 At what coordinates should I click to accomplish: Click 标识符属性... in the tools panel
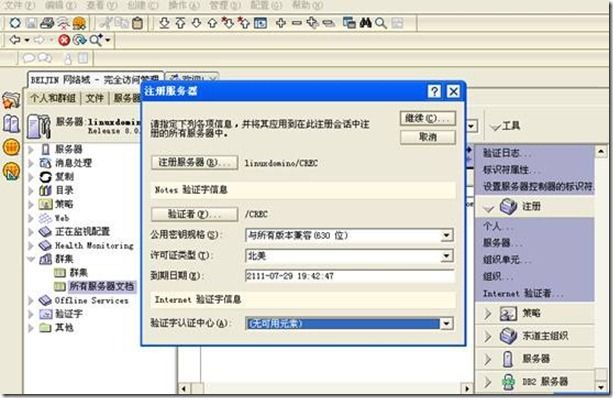point(512,170)
